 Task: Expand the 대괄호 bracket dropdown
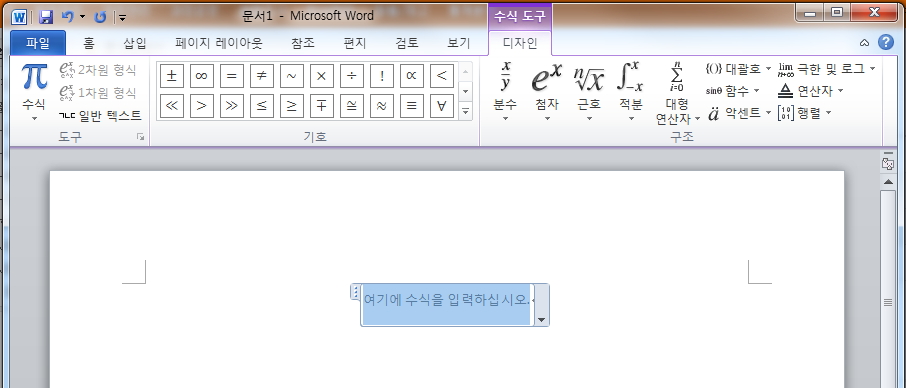(738, 69)
